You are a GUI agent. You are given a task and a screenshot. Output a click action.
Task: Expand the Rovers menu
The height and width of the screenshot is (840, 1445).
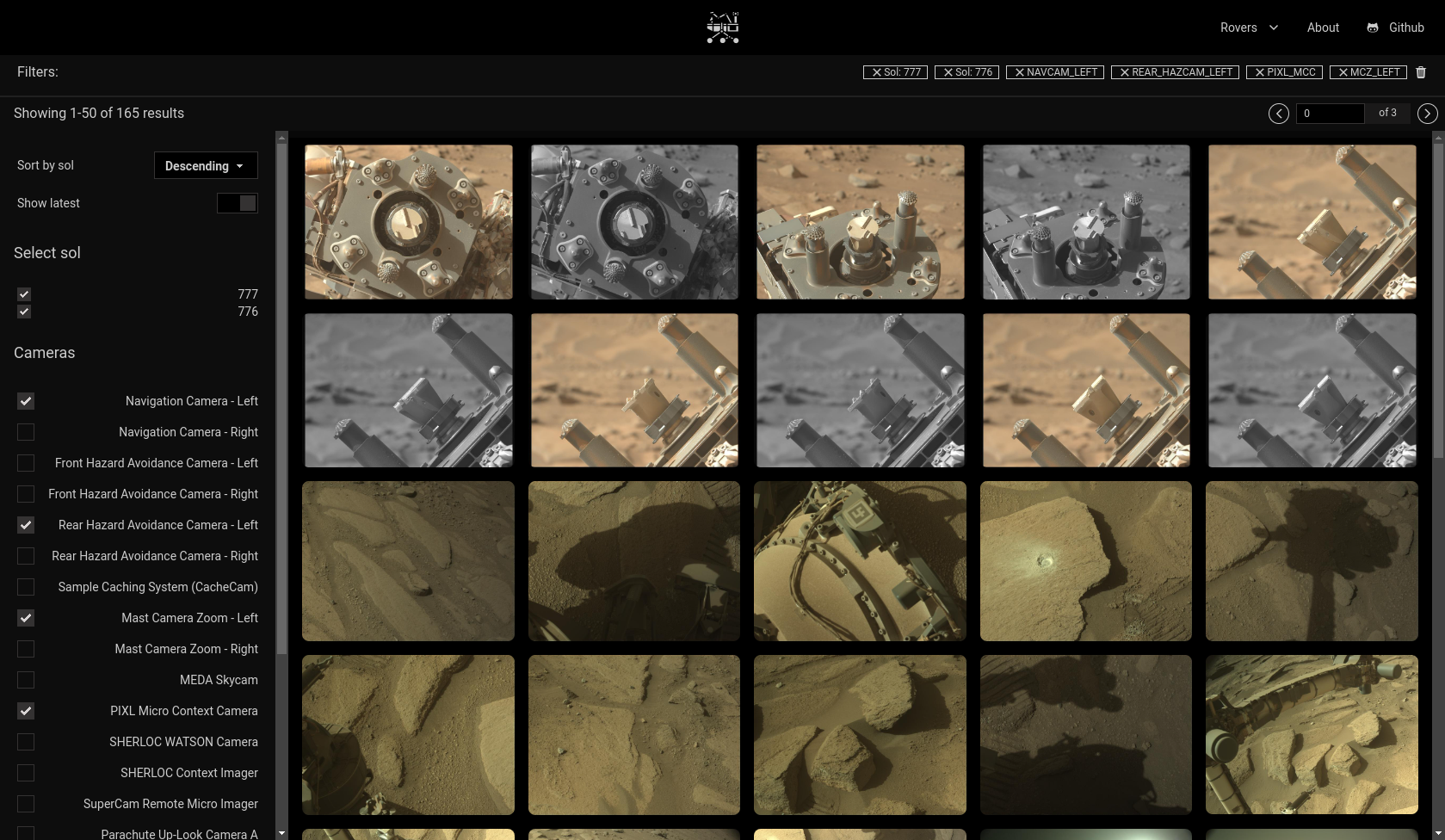click(1249, 28)
